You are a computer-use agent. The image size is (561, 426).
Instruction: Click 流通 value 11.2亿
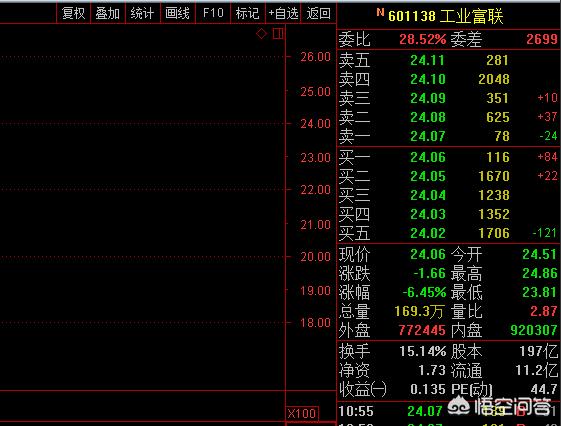(536, 370)
